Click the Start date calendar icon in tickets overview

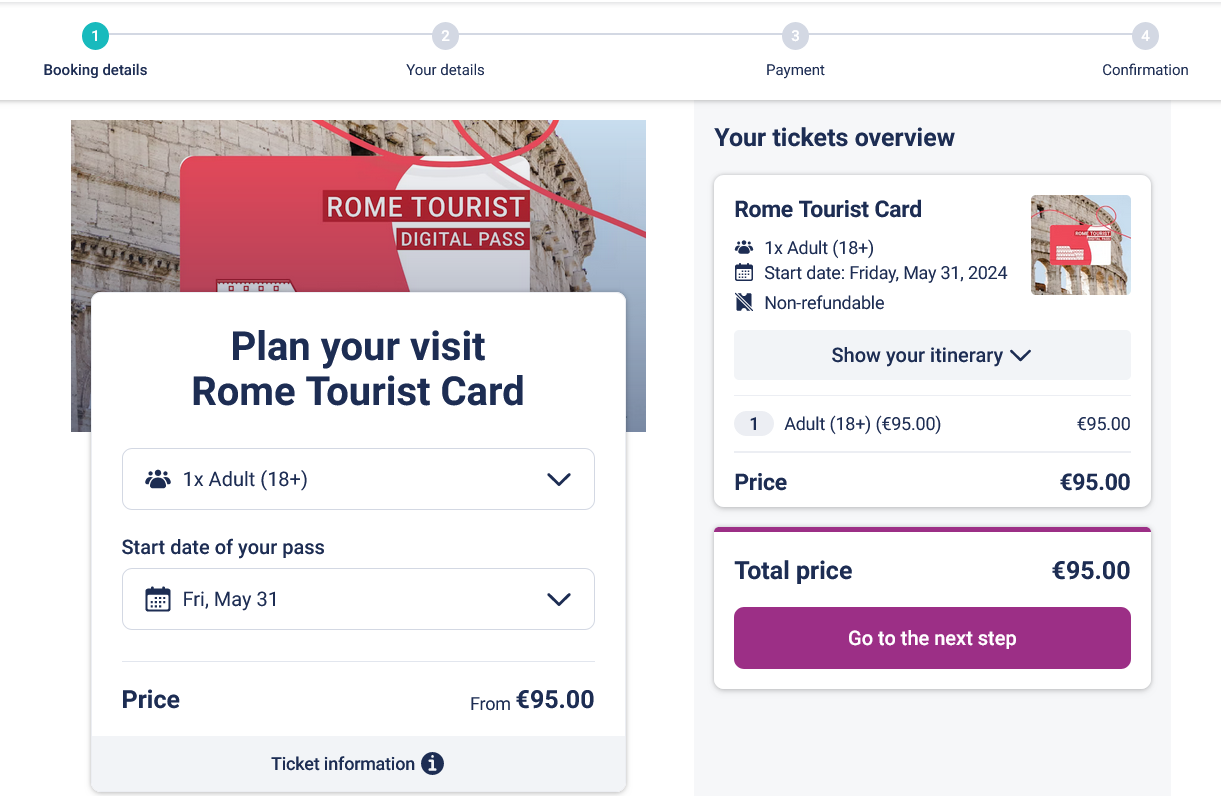(x=743, y=272)
